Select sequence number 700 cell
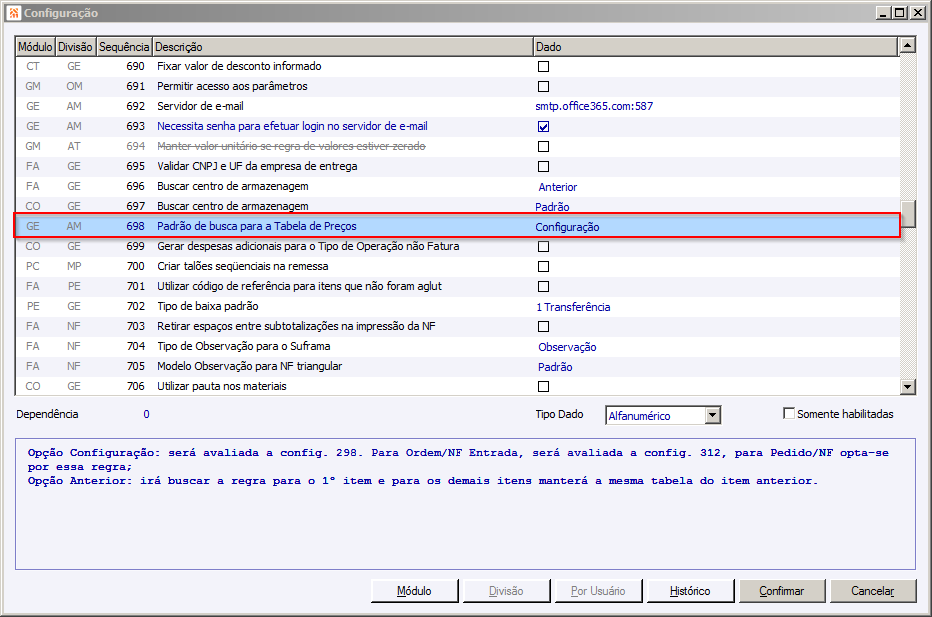 click(x=135, y=266)
